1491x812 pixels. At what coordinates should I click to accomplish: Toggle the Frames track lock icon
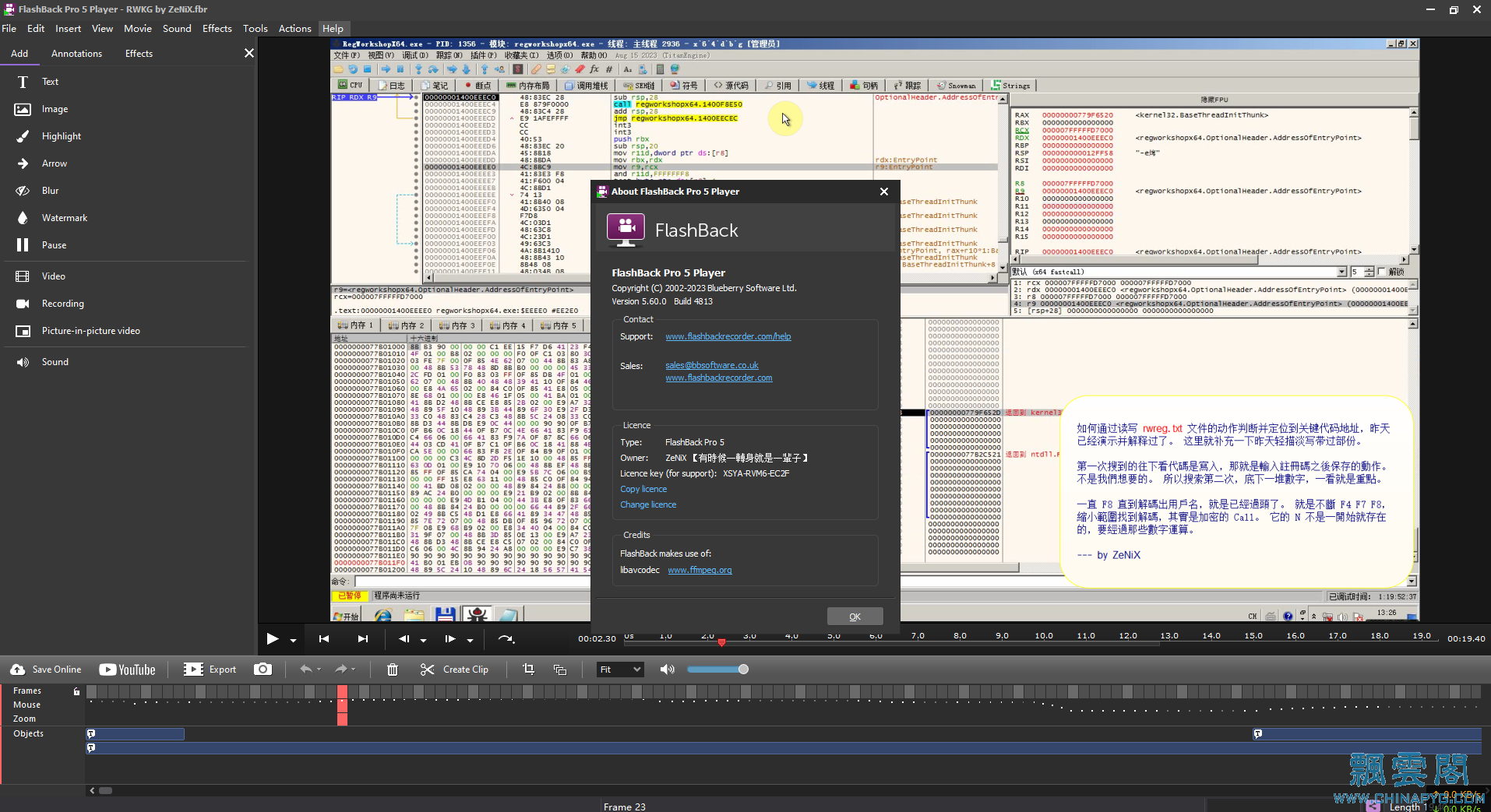(x=76, y=691)
